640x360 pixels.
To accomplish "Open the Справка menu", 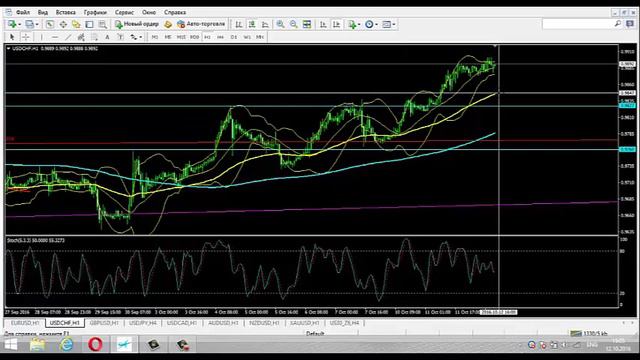I will 175,13.
